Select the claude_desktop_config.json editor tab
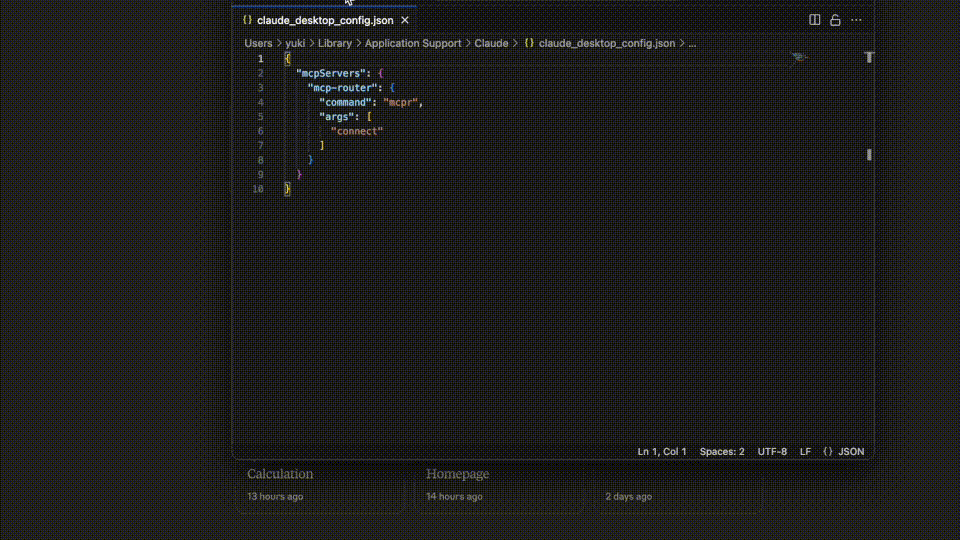 [324, 20]
